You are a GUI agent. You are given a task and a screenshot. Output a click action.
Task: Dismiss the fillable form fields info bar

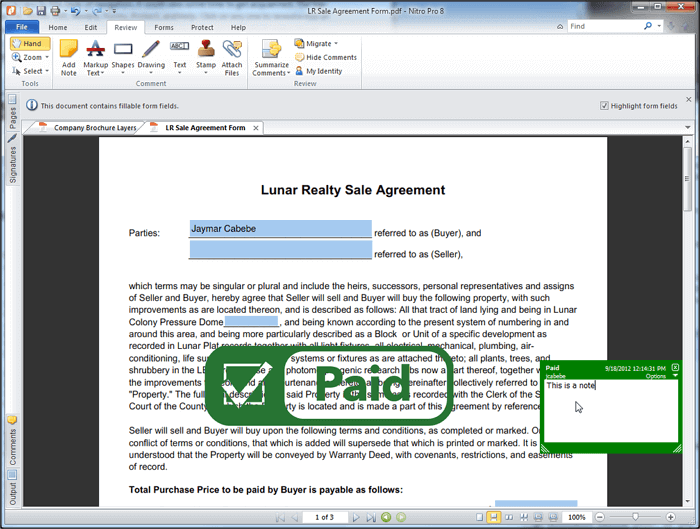click(688, 99)
